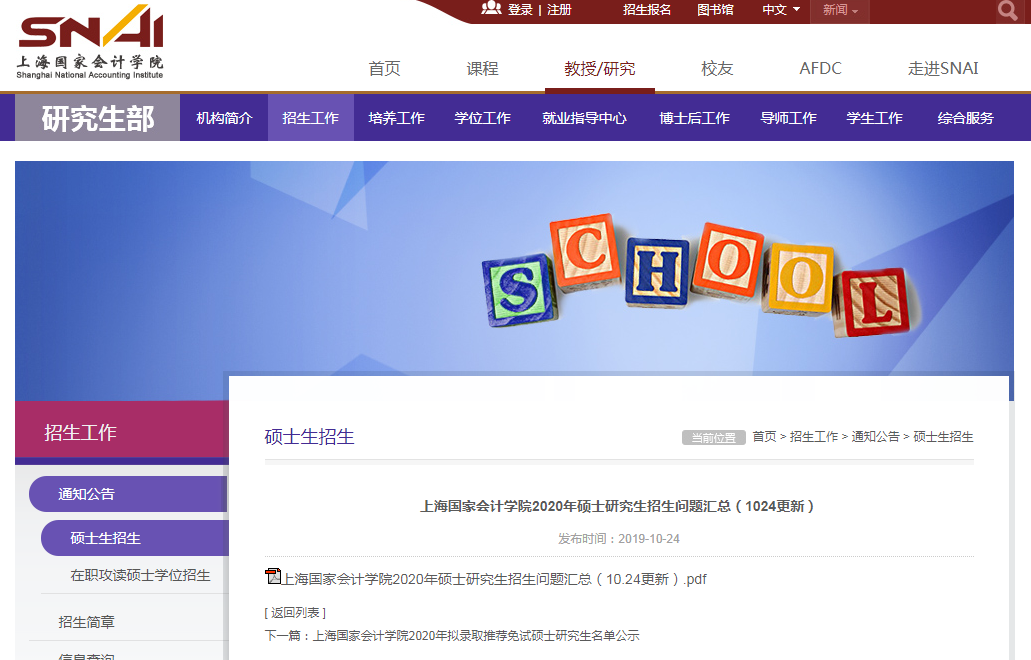
Task: Click the search magnifier icon
Action: (1006, 11)
